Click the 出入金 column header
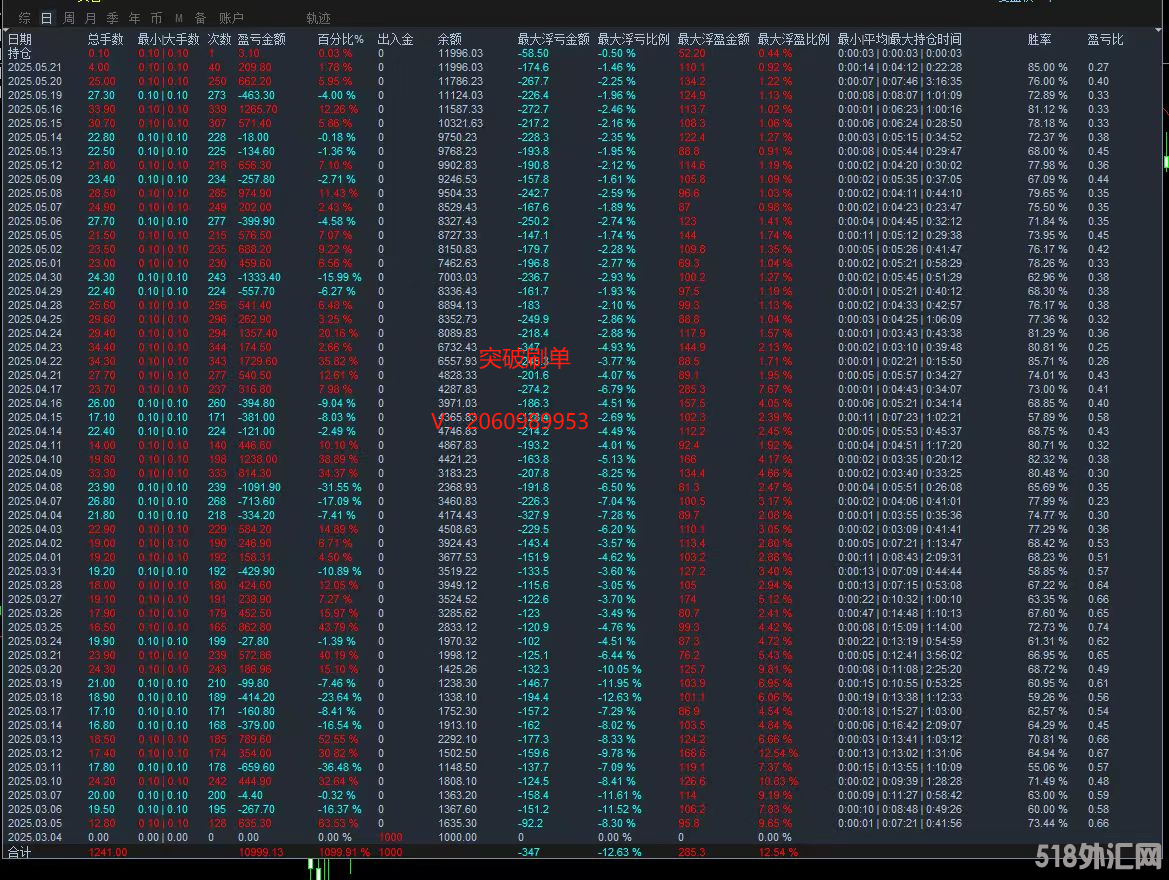 [x=395, y=39]
